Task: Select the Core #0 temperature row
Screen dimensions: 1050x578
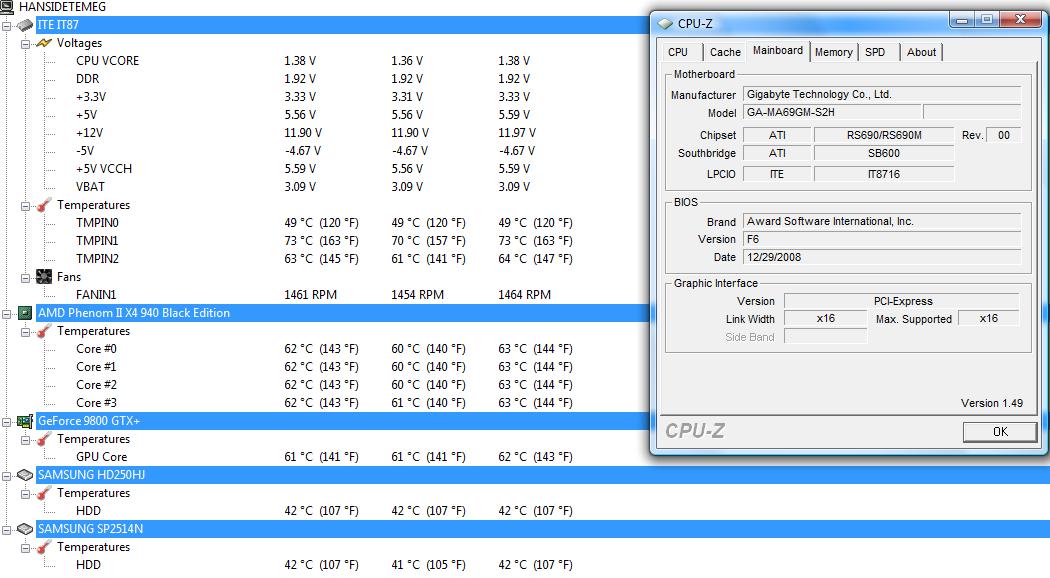Action: tap(96, 349)
